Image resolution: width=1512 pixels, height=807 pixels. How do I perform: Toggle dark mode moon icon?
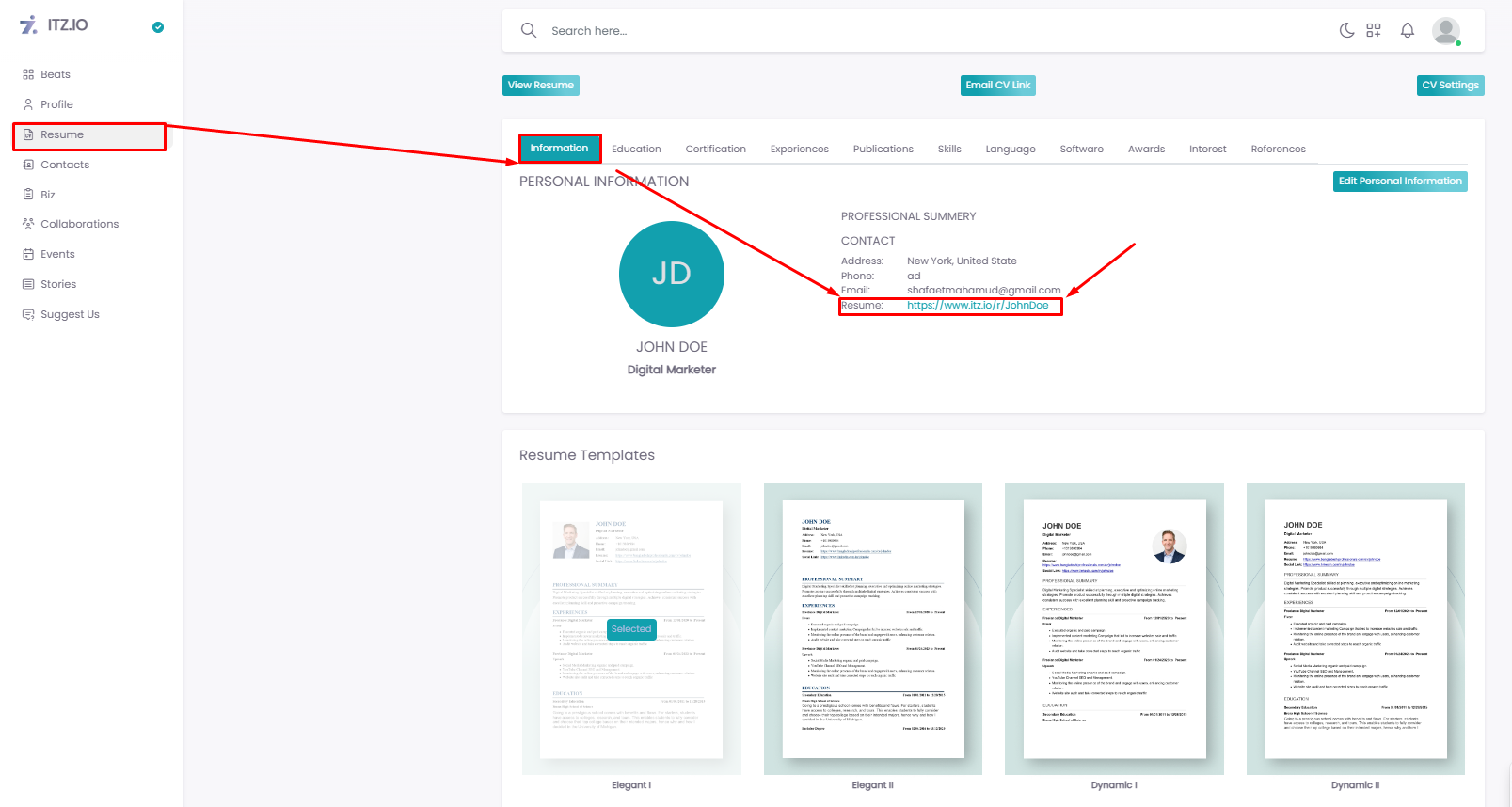1346,30
